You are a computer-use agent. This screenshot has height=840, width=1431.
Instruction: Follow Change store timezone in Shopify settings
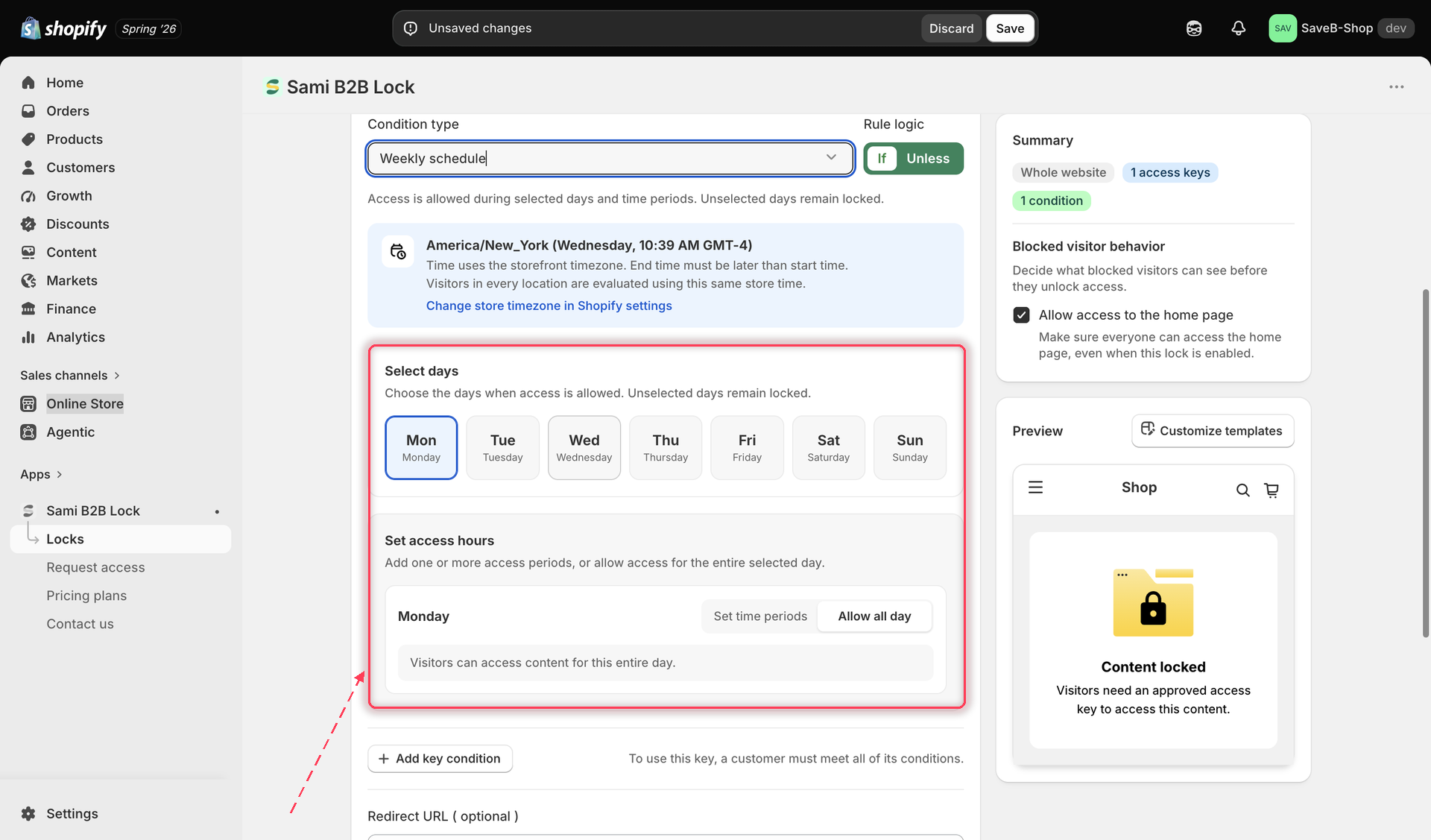pyautogui.click(x=549, y=306)
